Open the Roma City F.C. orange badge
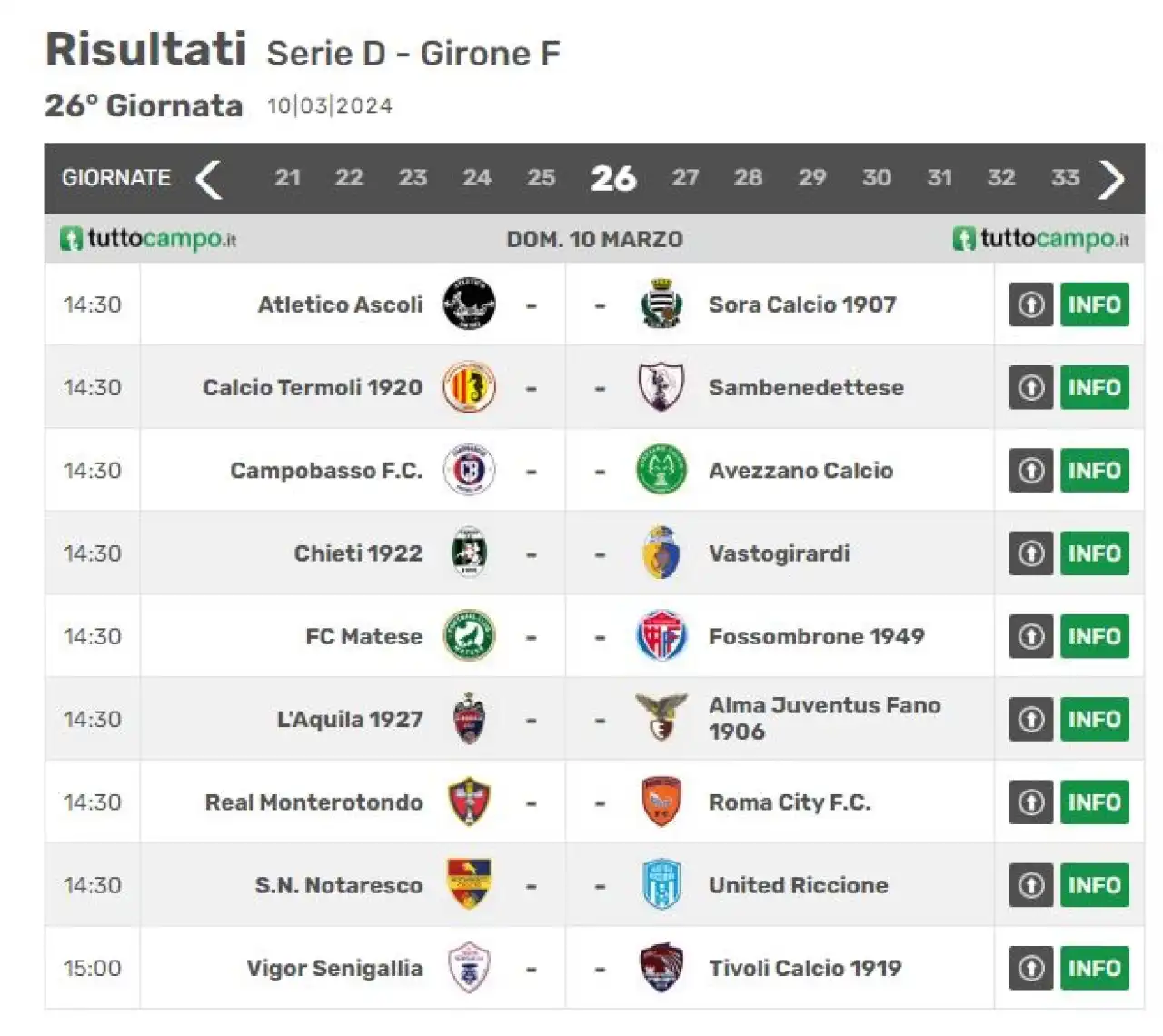The width and height of the screenshot is (1163, 1036). 661,802
